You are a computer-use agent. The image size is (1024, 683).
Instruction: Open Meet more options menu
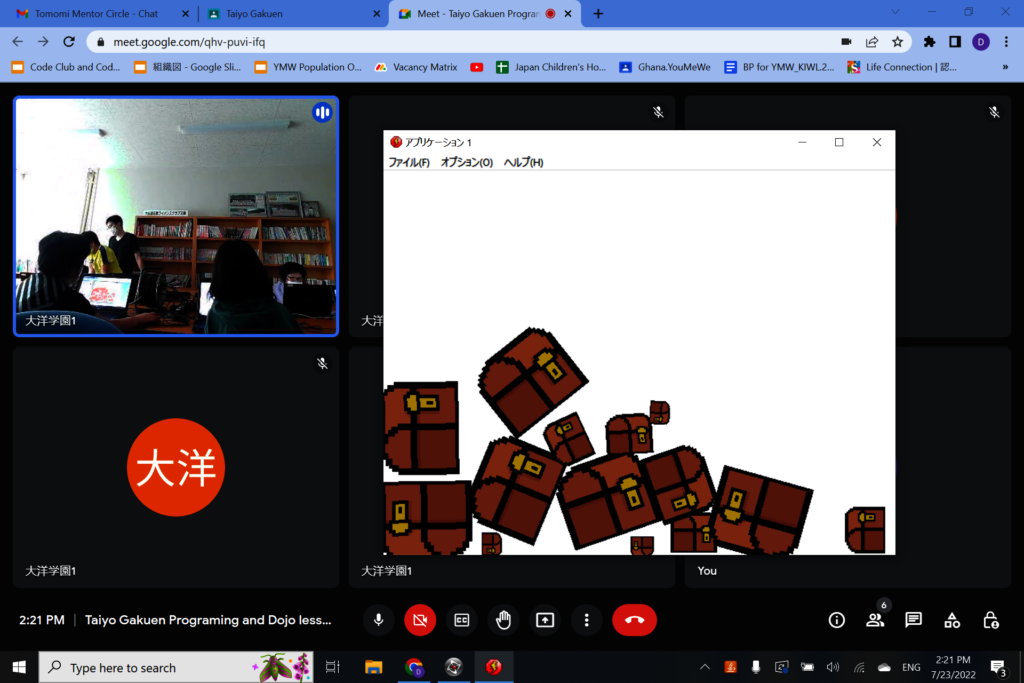tap(586, 620)
